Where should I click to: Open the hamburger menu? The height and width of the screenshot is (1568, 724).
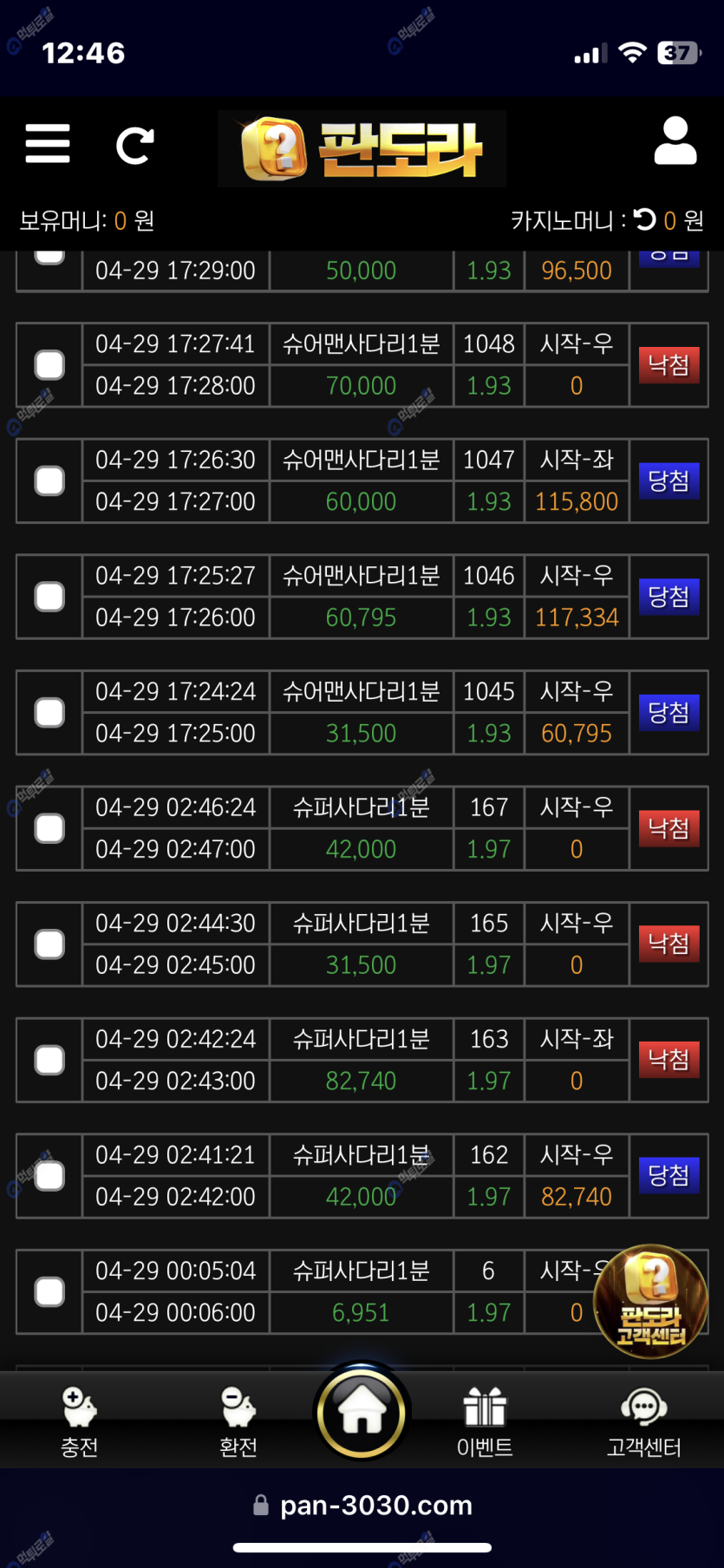48,143
